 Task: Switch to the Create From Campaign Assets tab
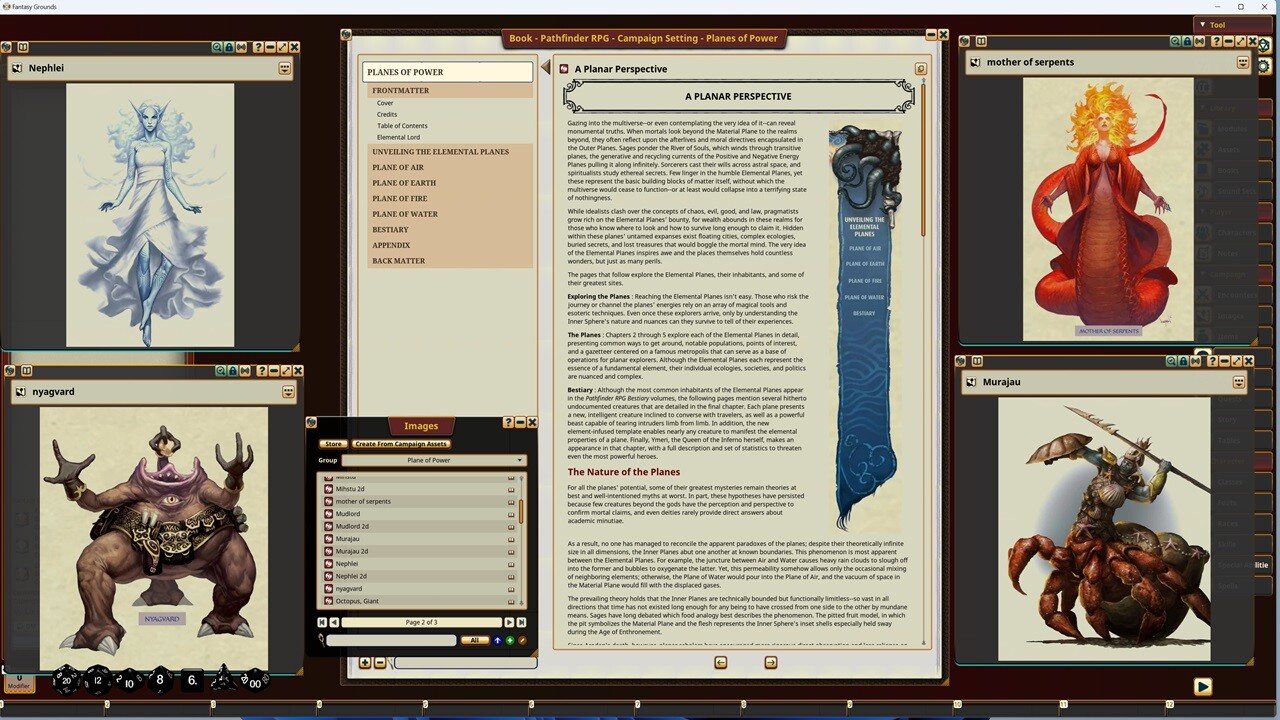coord(401,443)
